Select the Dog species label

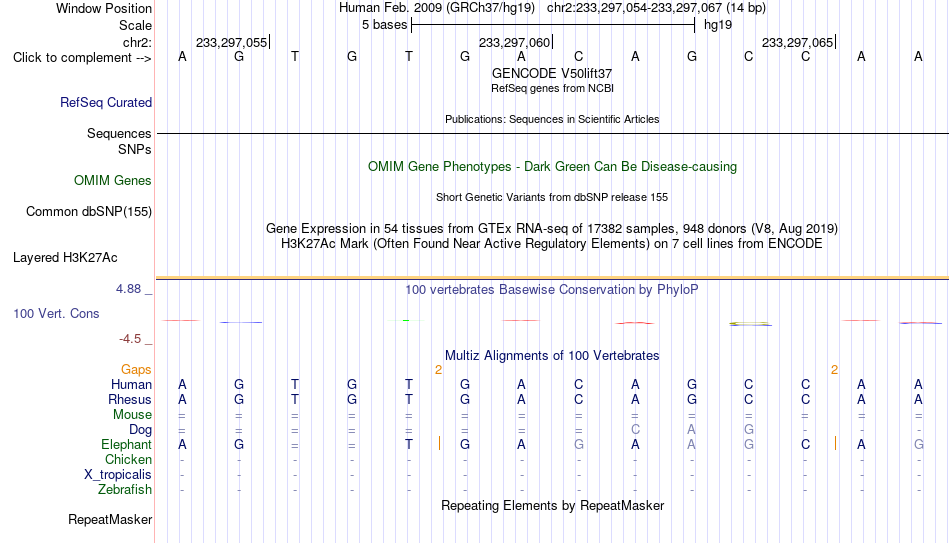140,430
